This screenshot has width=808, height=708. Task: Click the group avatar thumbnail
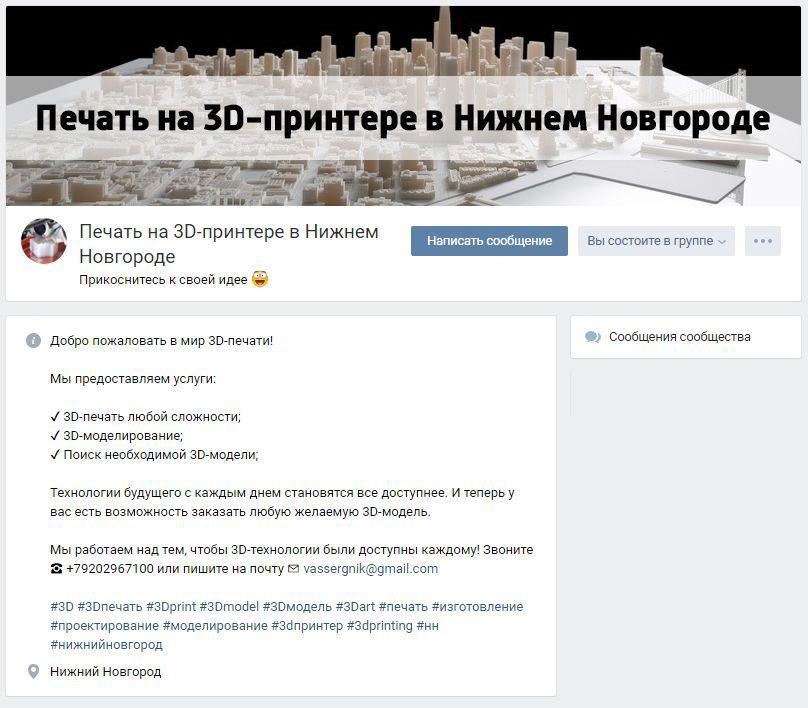44,241
